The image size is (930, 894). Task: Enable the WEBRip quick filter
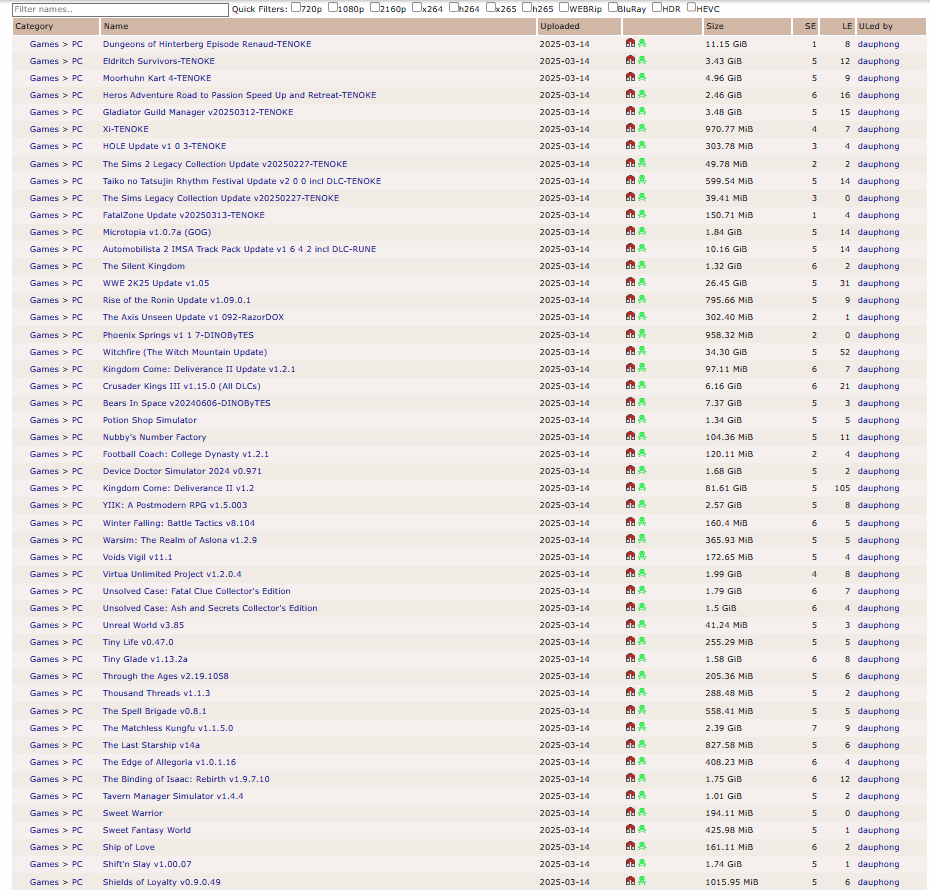[x=563, y=8]
